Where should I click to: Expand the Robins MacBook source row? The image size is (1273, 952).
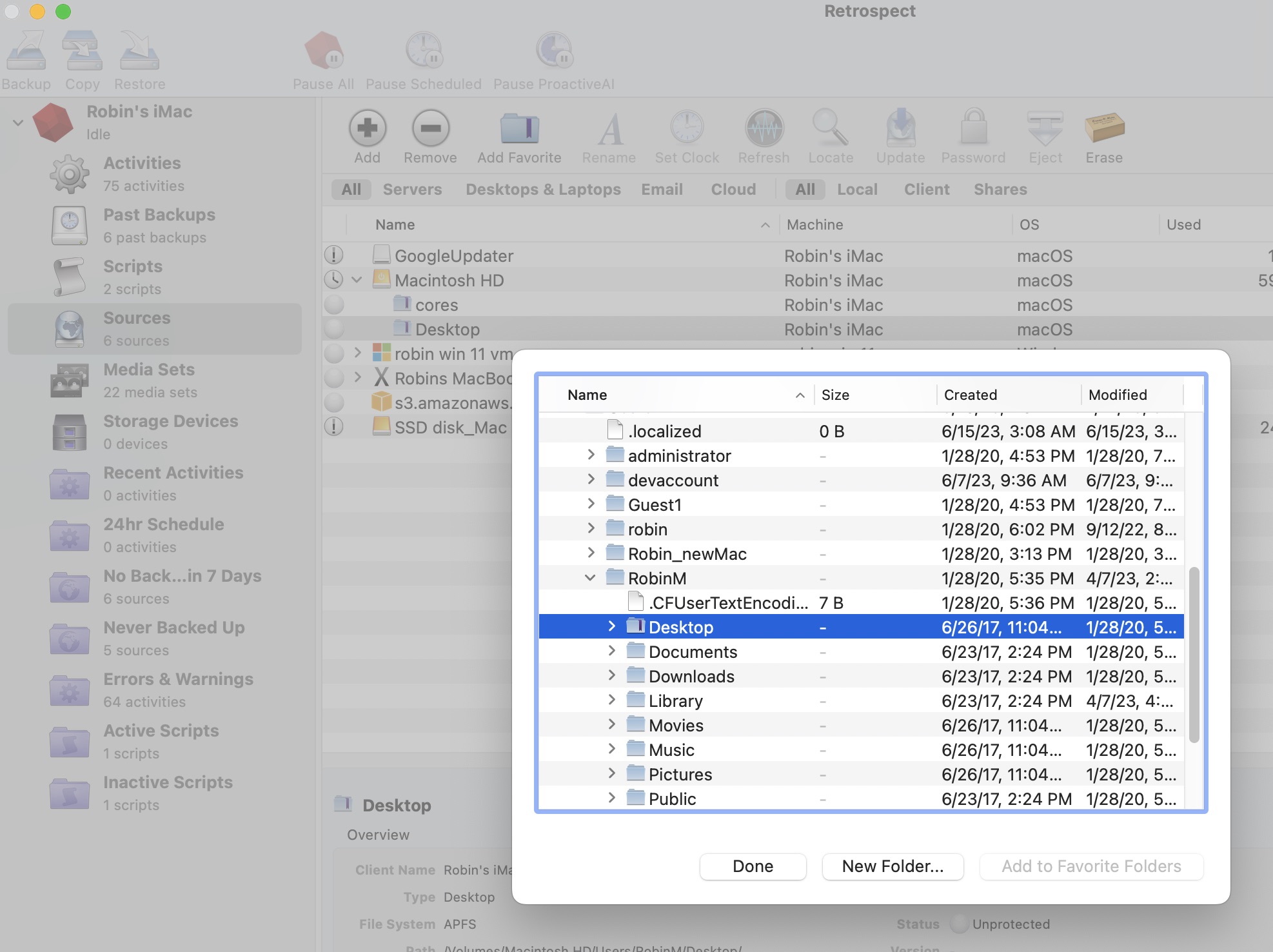357,377
